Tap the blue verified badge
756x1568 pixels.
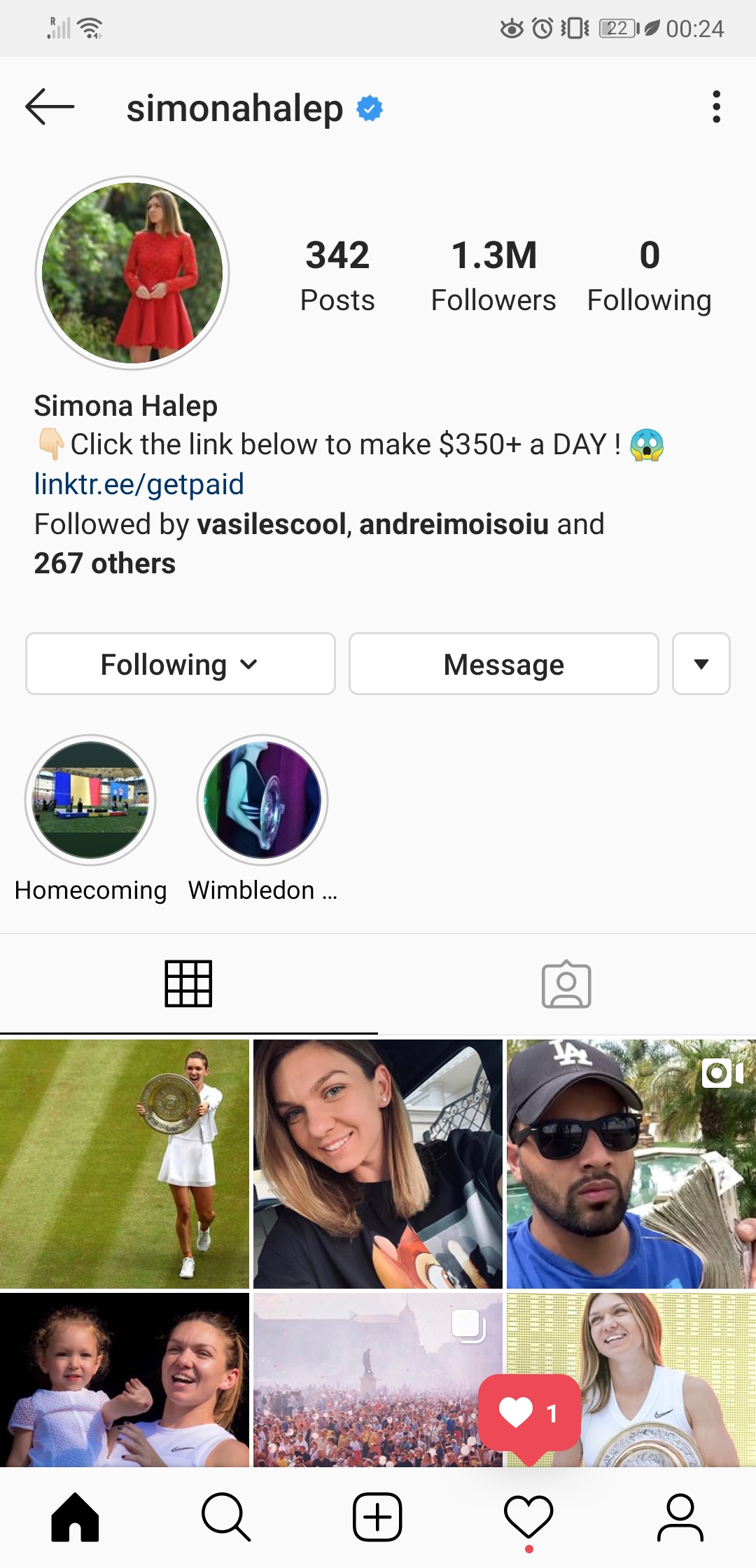coord(370,108)
